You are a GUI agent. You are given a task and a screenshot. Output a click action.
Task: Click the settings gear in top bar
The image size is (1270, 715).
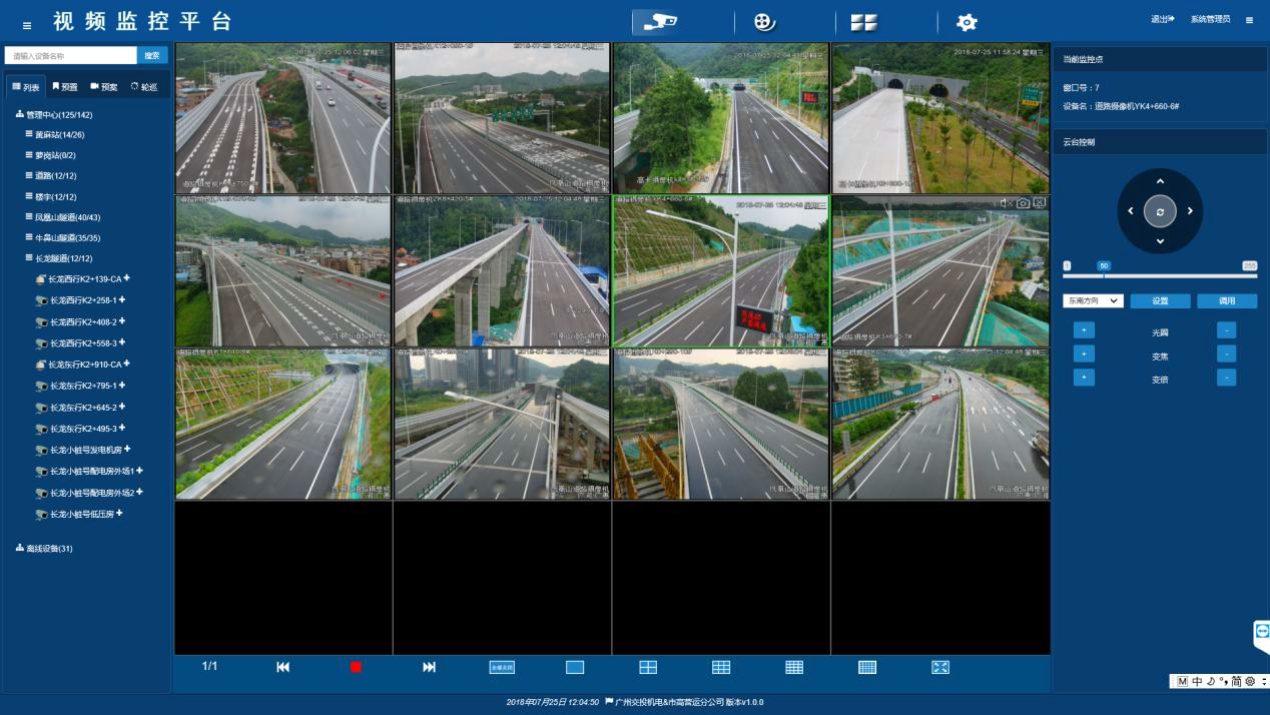966,22
